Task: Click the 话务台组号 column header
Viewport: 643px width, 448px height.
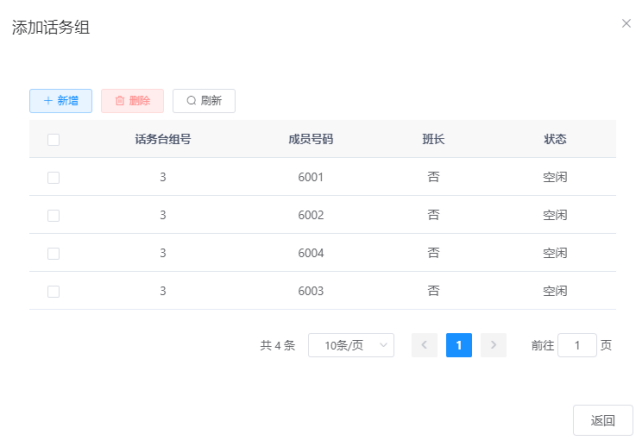Action: coord(163,139)
